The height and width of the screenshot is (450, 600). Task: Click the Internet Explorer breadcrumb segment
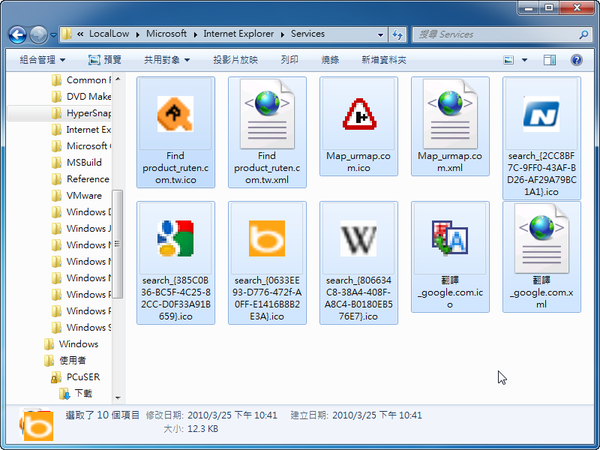239,34
